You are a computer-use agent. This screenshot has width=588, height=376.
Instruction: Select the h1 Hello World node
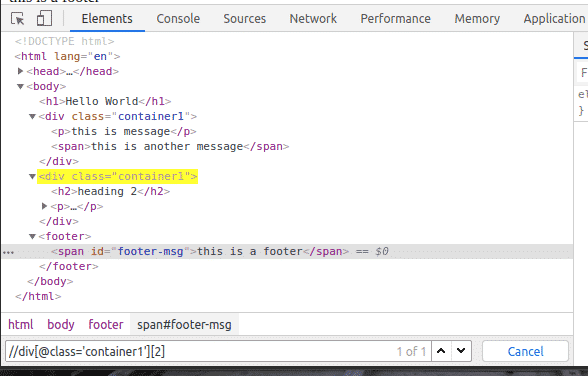(105, 101)
